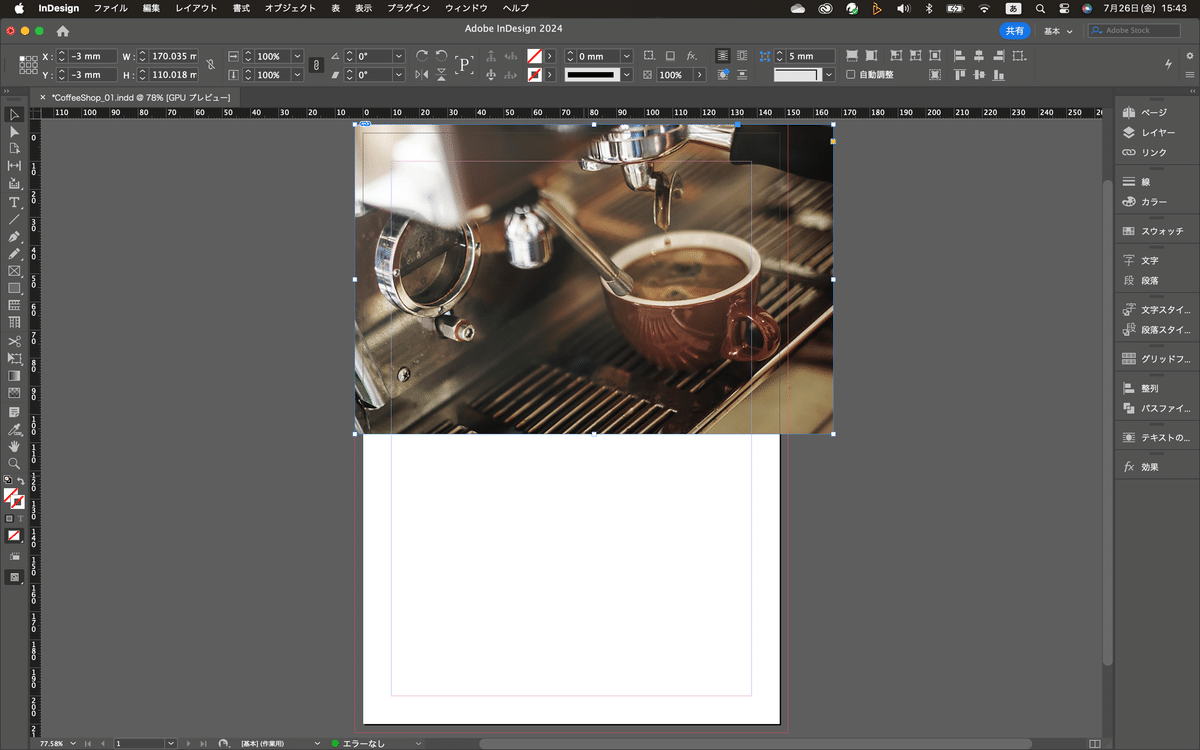Toggle formatting affects text in toolbox

click(20, 518)
